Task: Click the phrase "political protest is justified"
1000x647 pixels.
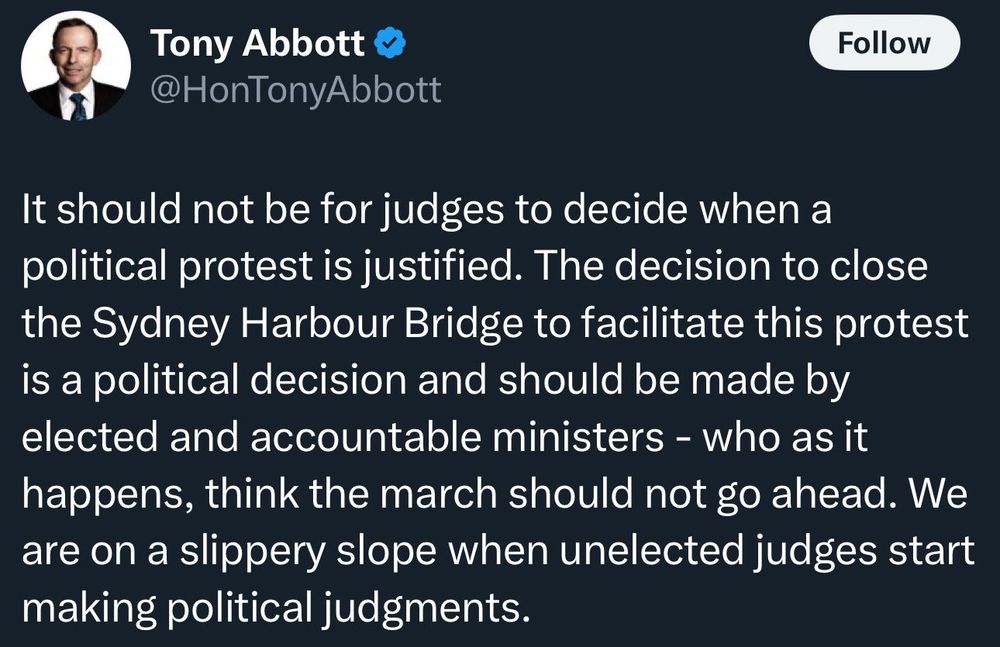Action: point(268,267)
